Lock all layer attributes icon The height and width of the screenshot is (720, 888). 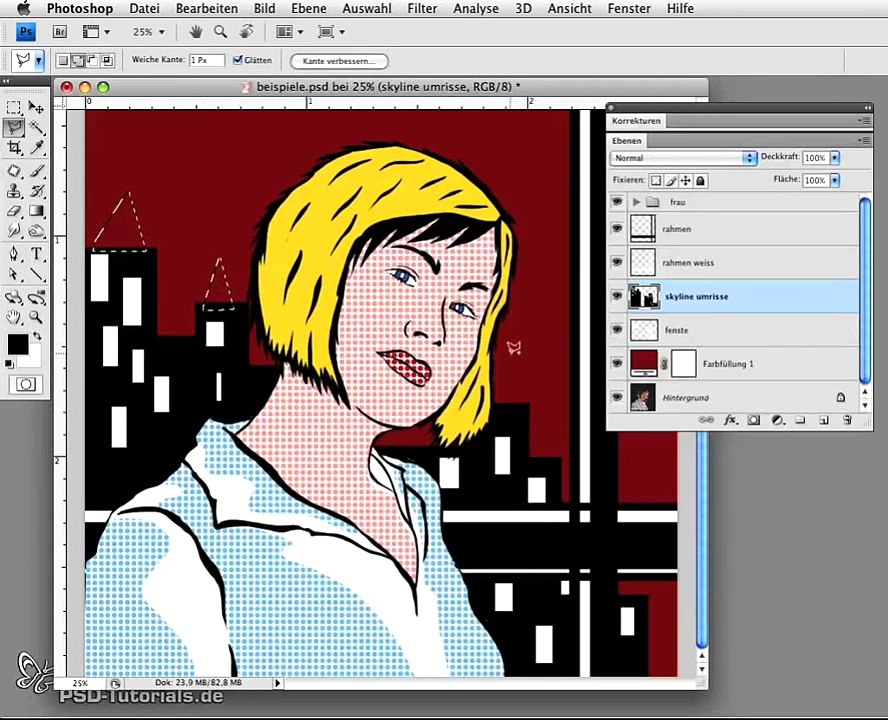(701, 181)
